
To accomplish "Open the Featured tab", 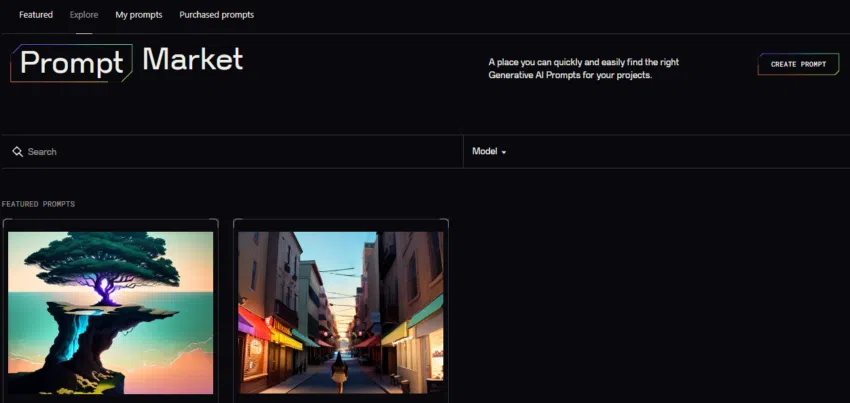I will [x=36, y=15].
